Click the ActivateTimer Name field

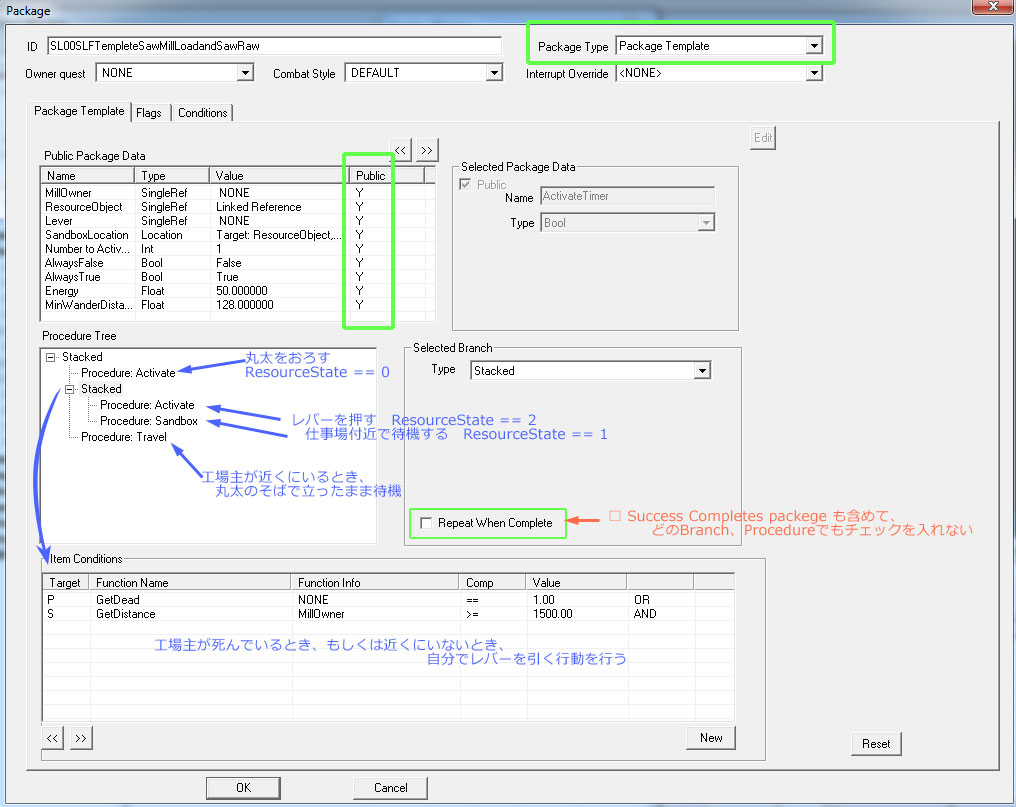point(627,196)
